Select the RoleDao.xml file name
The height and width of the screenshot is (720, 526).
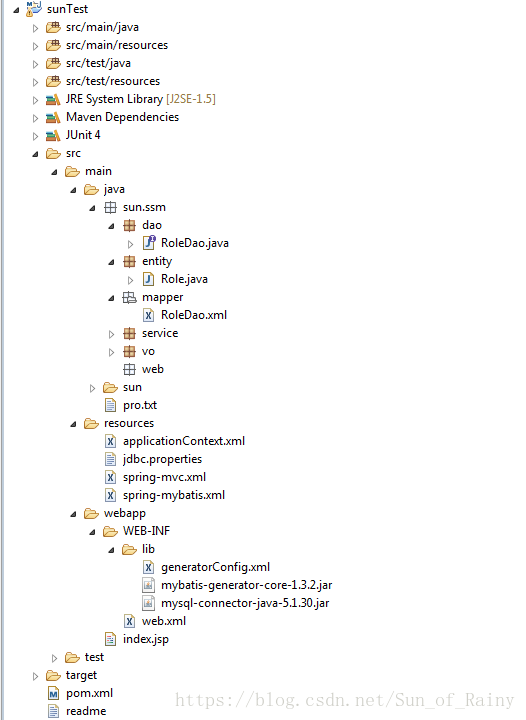pyautogui.click(x=194, y=315)
